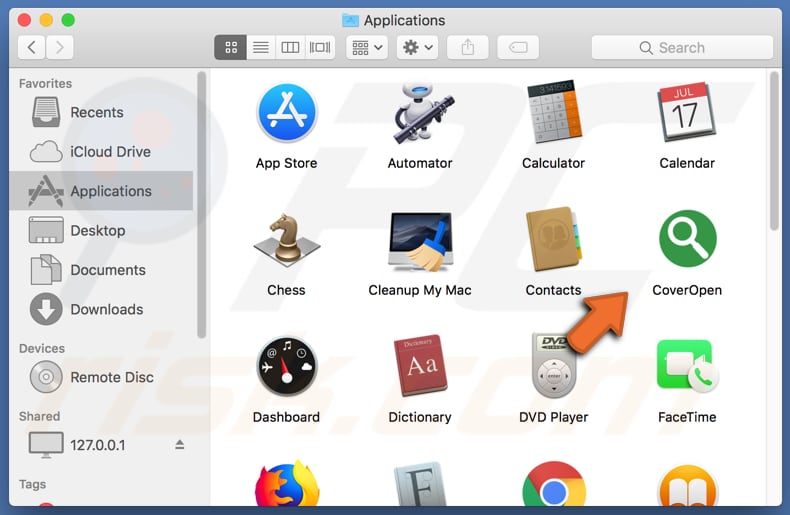Close the window with red button
Viewport: 790px width, 515px height.
coord(24,20)
